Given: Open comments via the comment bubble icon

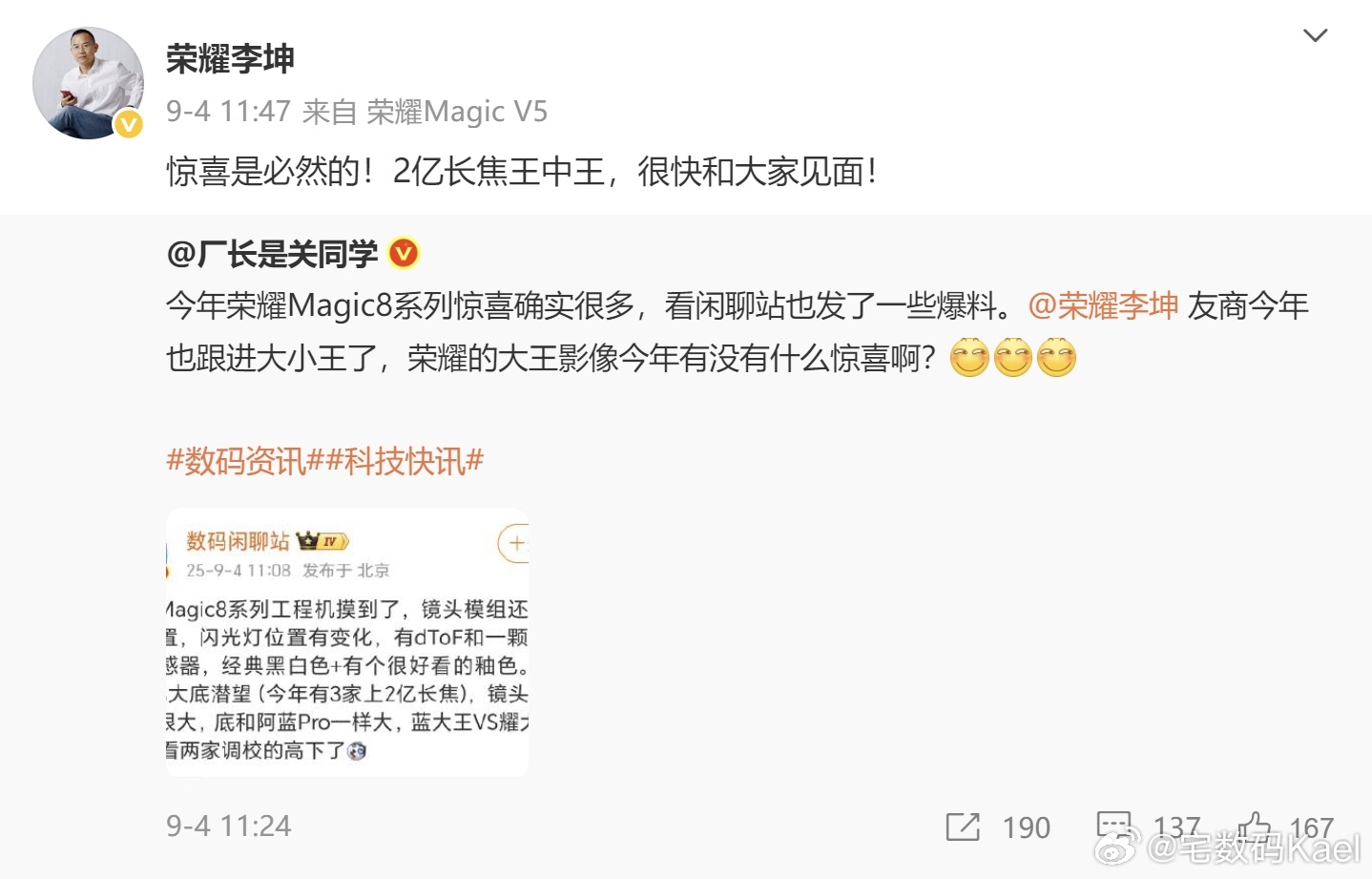Looking at the screenshot, I should (1113, 827).
